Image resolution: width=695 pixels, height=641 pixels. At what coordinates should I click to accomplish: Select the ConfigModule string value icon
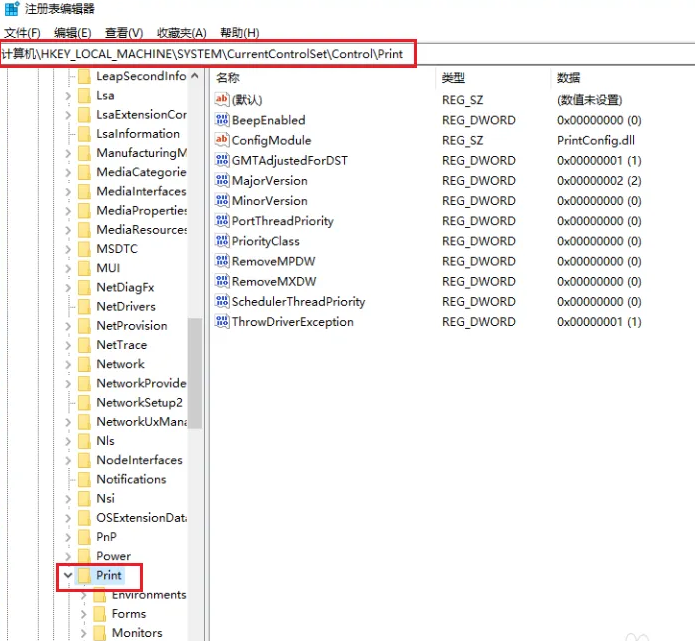click(x=222, y=140)
